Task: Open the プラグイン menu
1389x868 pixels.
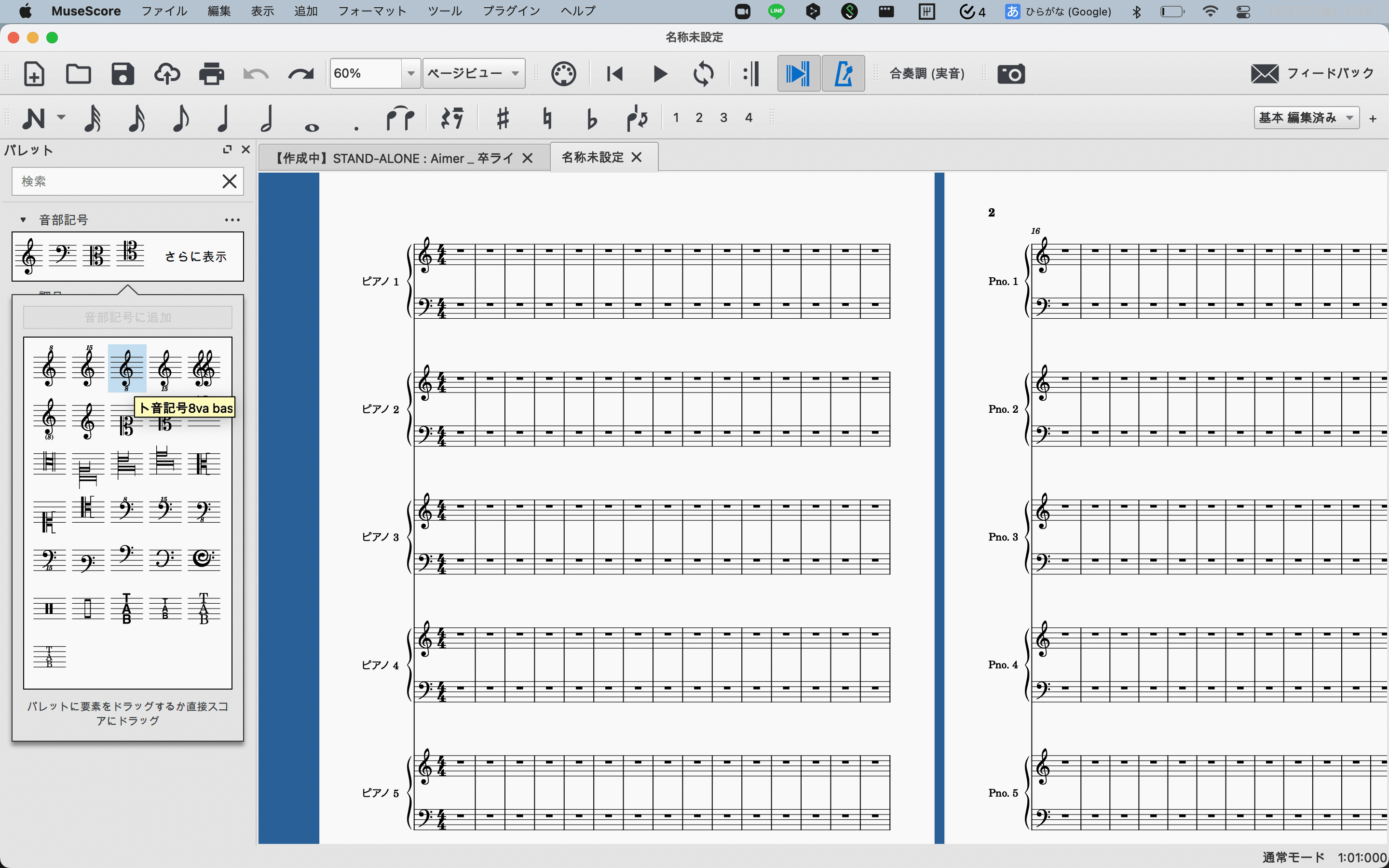Action: coord(511,11)
